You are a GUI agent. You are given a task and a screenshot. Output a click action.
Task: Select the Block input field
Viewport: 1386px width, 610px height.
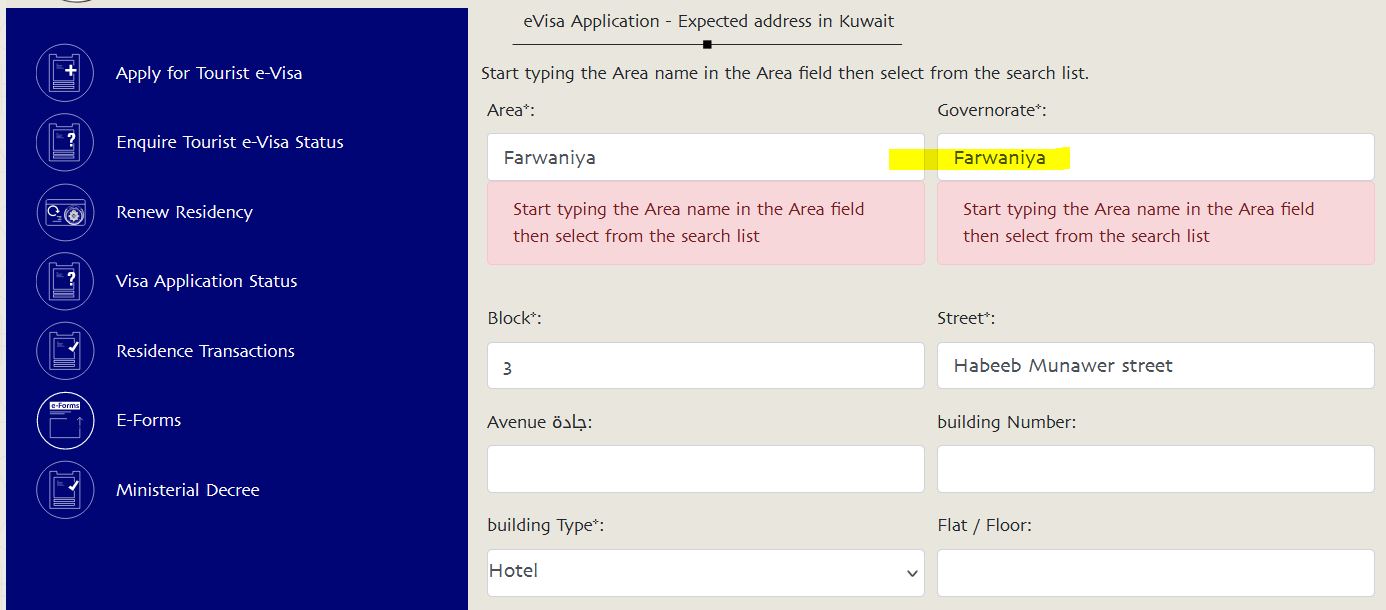point(706,366)
